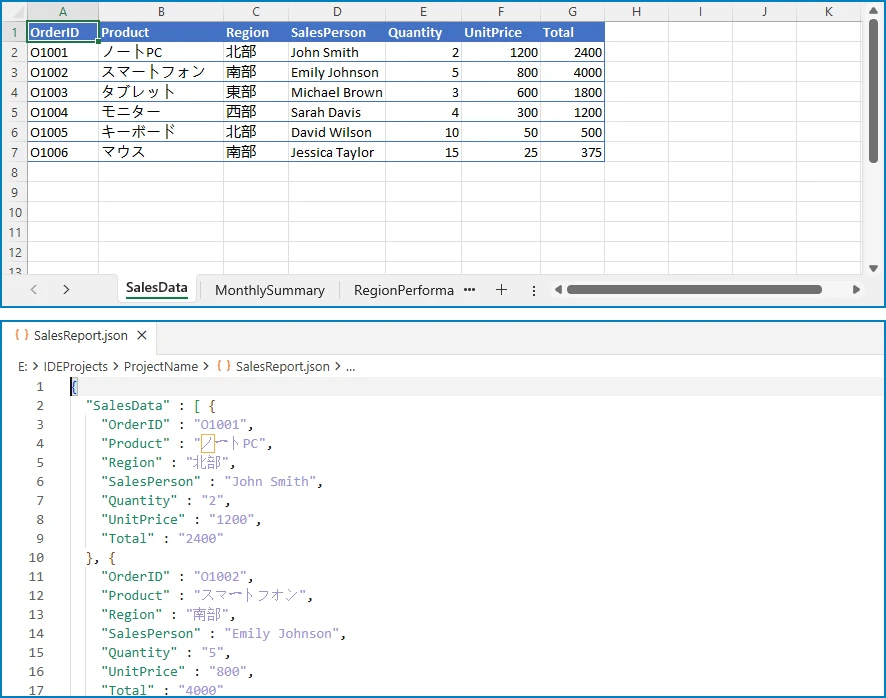Select column A header

point(63,11)
